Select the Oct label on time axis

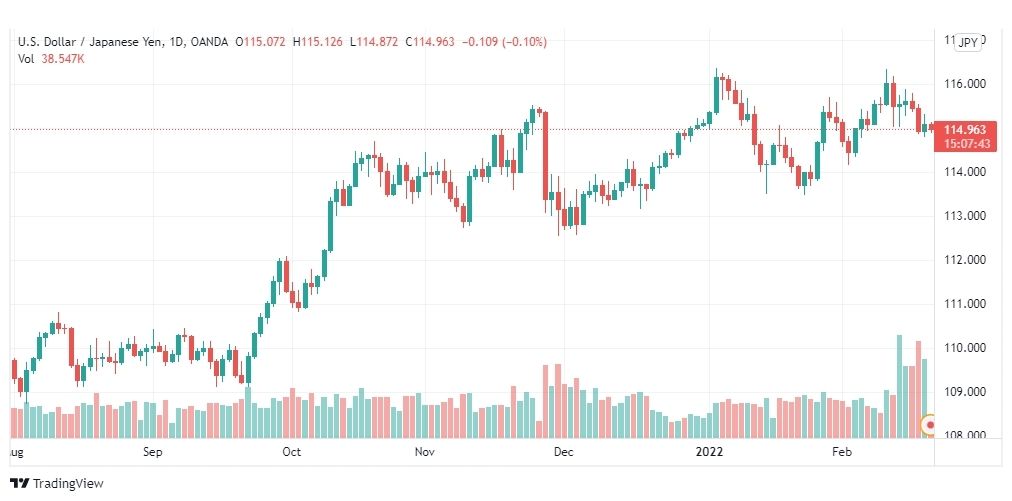[292, 452]
